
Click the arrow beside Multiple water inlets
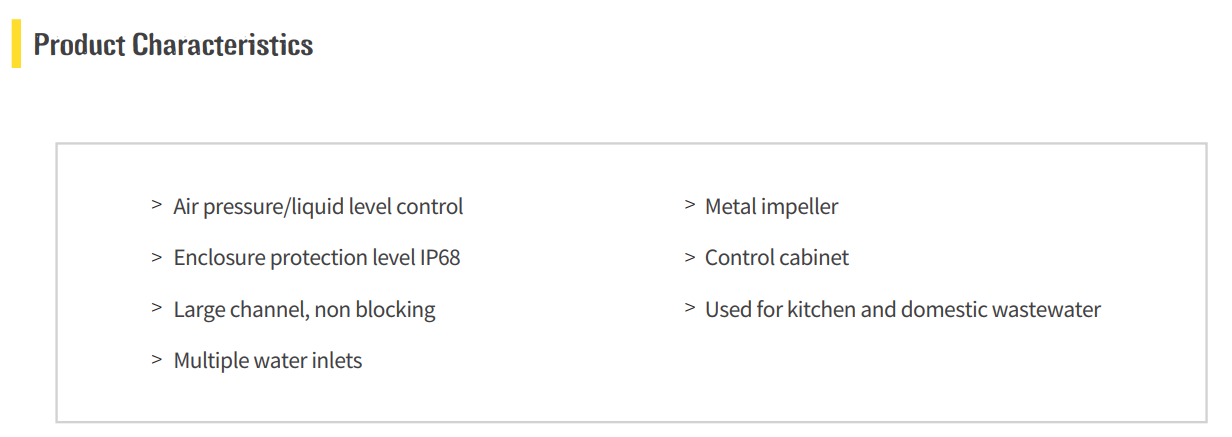coord(157,359)
